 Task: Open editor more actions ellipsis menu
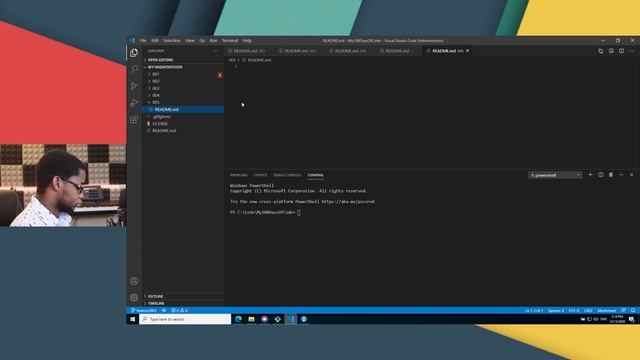point(631,51)
